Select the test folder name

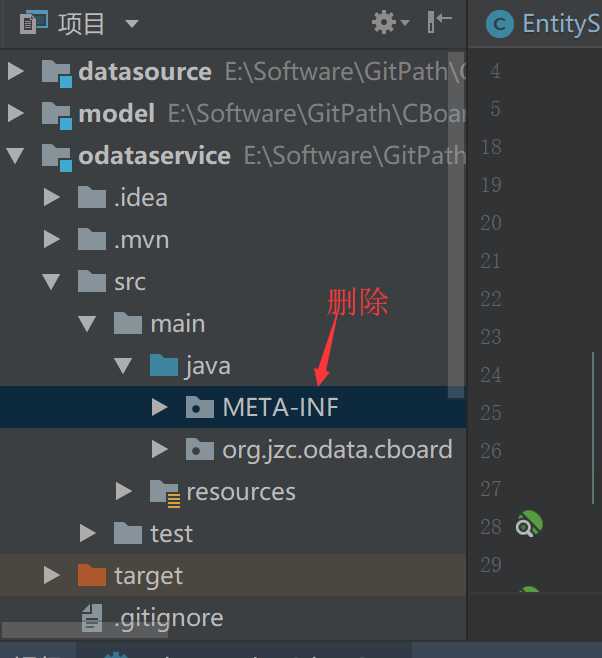pyautogui.click(x=172, y=533)
